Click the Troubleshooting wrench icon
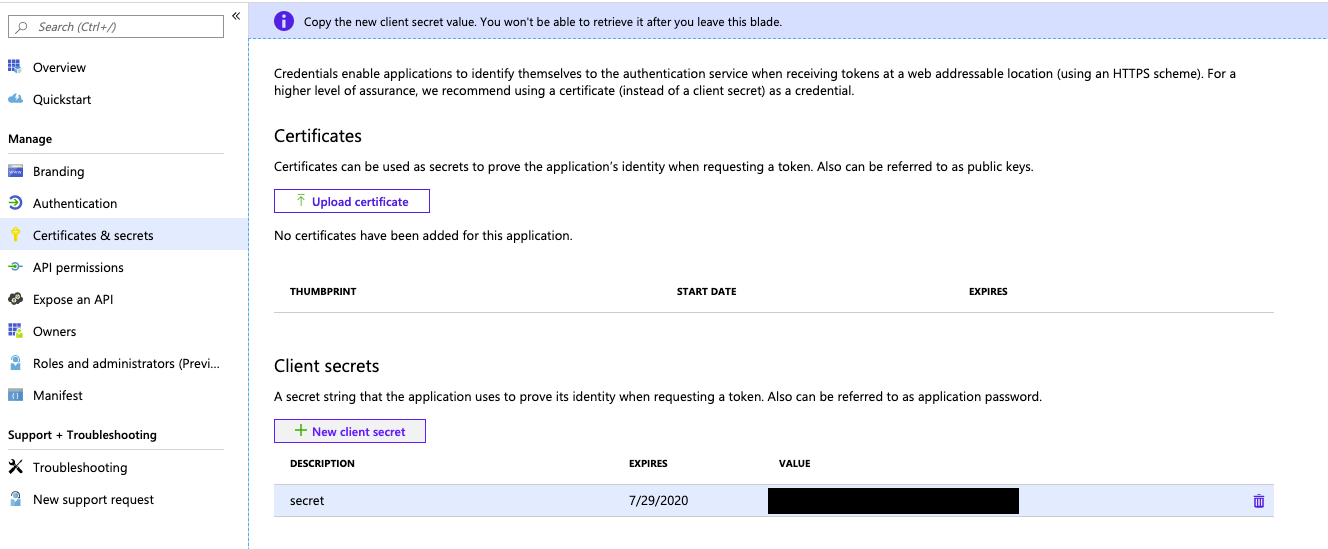 pyautogui.click(x=15, y=467)
